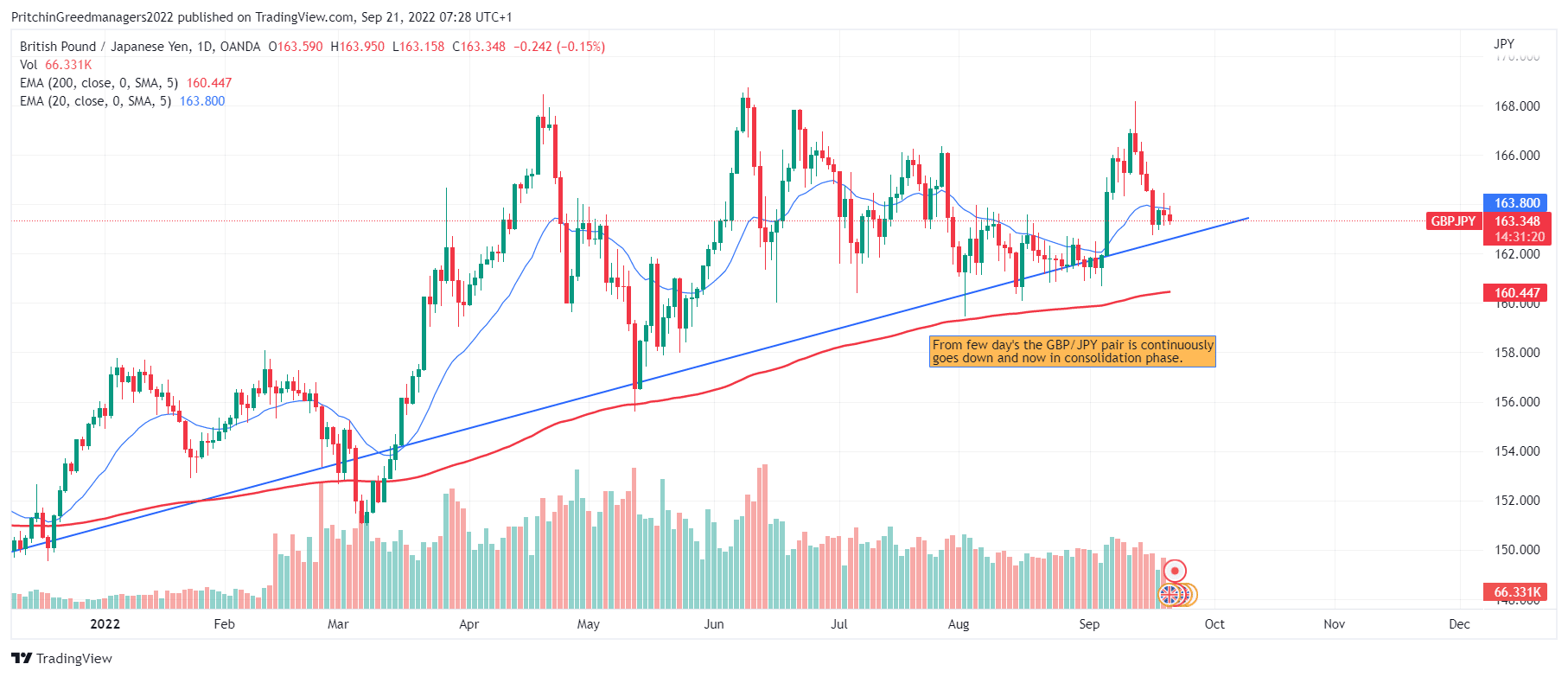
Task: Click the 154.000 price axis label
Action: pos(1517,451)
